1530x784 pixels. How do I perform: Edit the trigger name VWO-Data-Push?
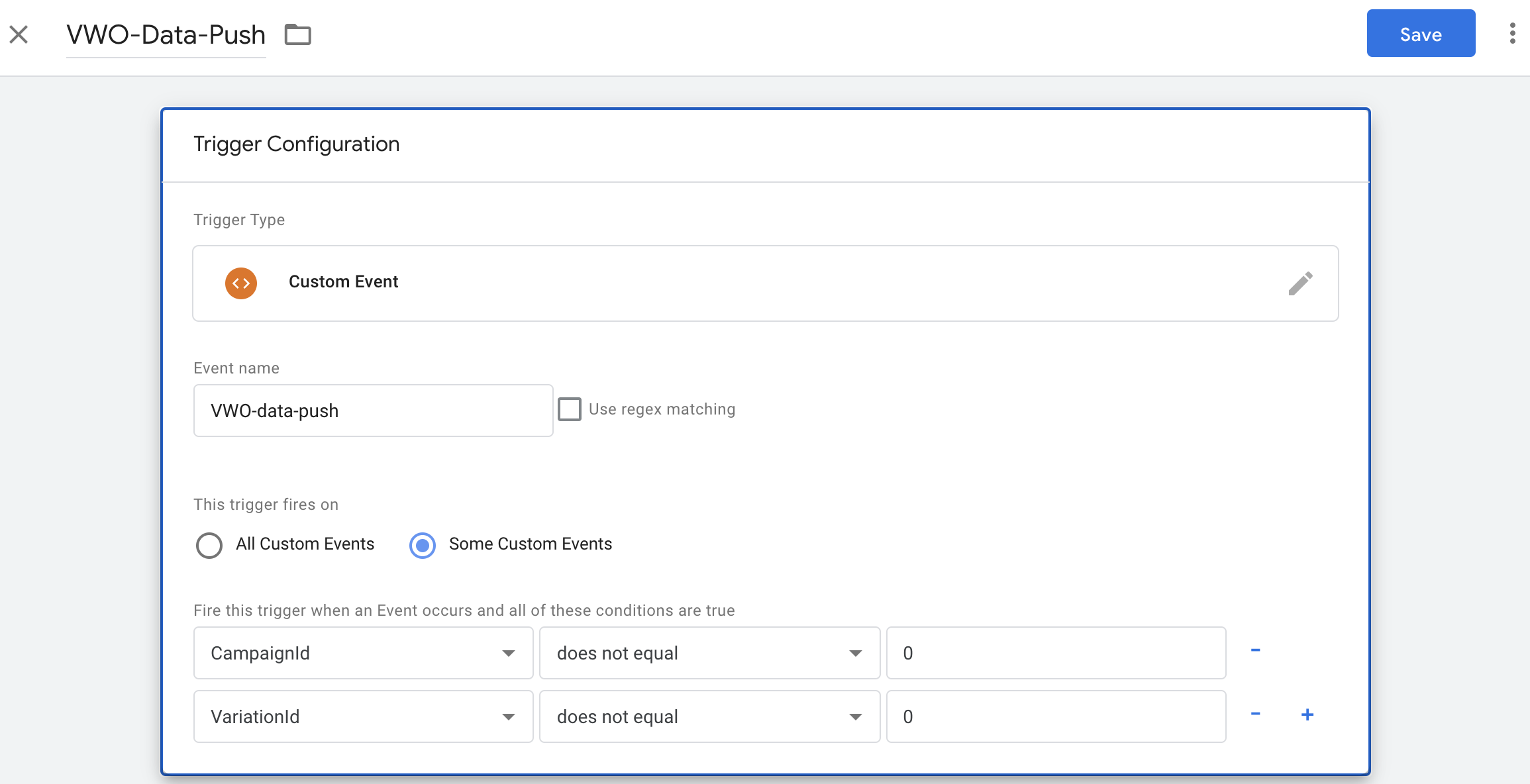(x=166, y=35)
